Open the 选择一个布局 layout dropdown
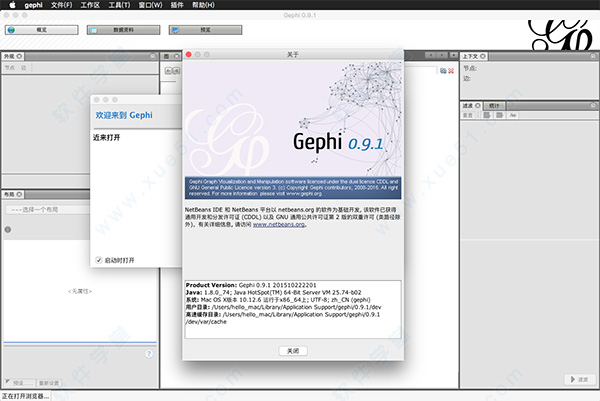The height and width of the screenshot is (401, 600). 48,210
